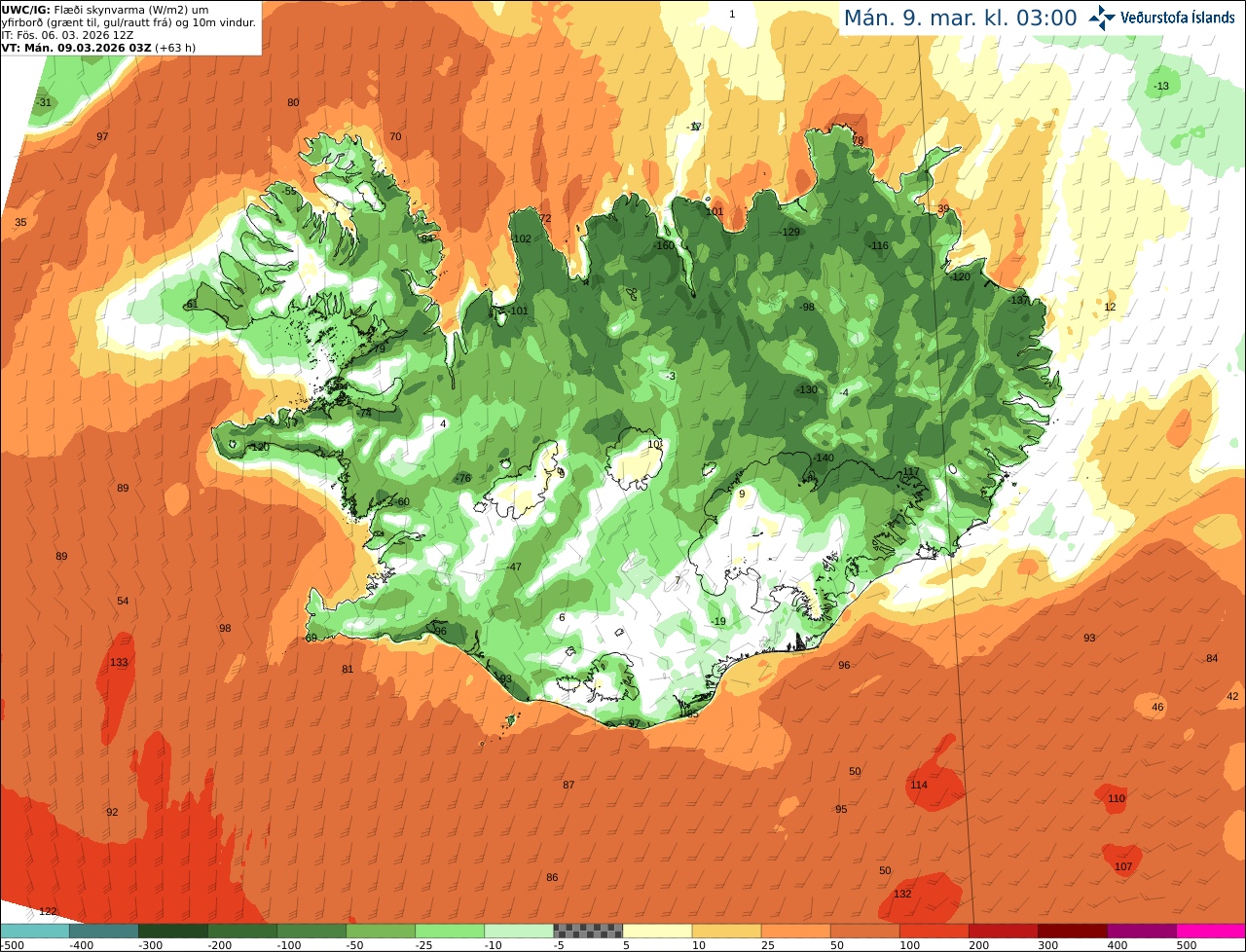Click the -76 value in west Iceland
Screen dimensions: 1246x952
[x=463, y=478]
